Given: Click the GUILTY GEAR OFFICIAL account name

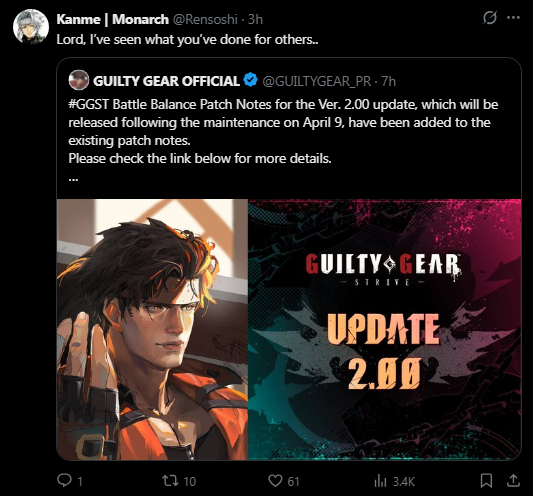Looking at the screenshot, I should click(166, 81).
